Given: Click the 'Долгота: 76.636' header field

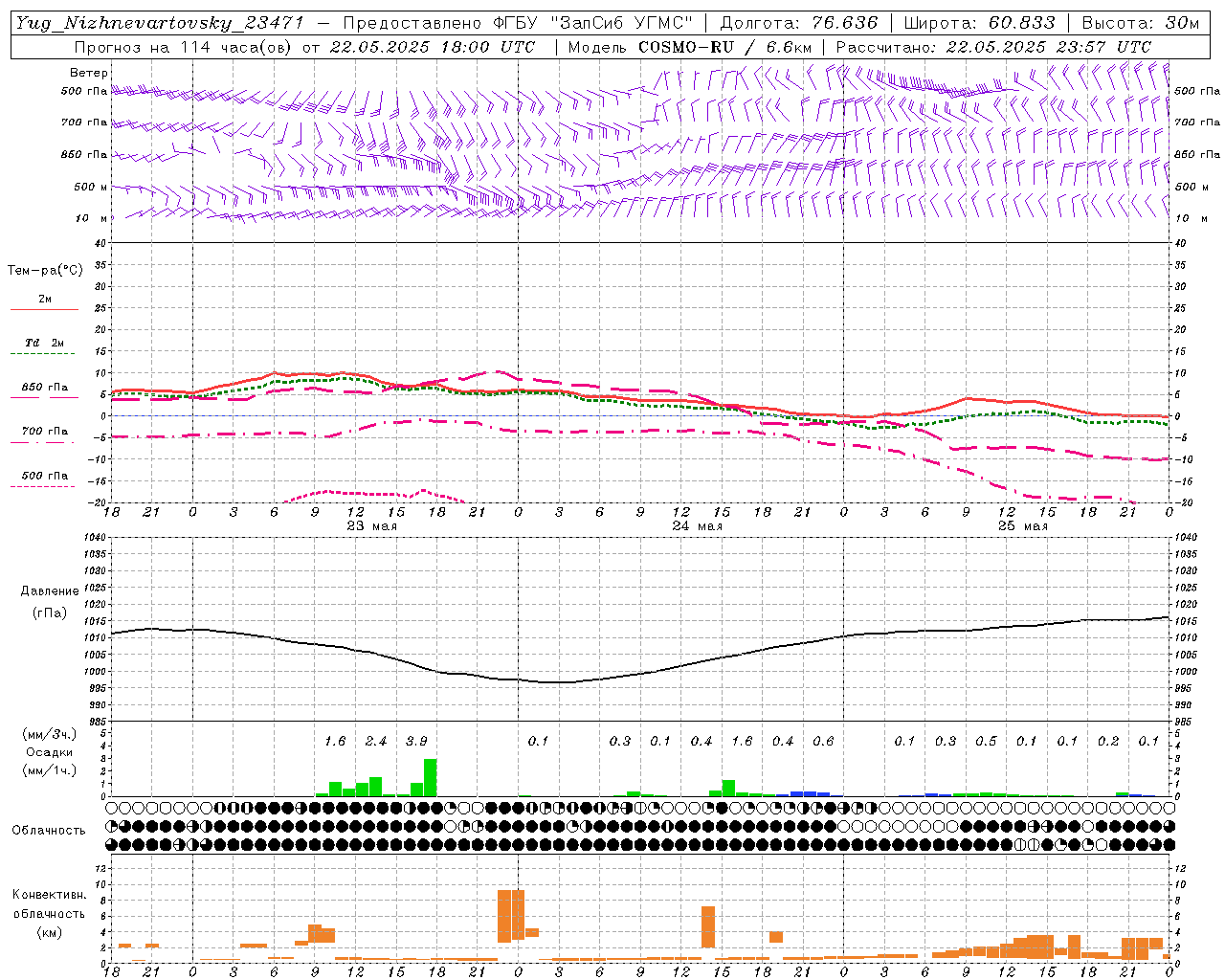Looking at the screenshot, I should coord(799,23).
